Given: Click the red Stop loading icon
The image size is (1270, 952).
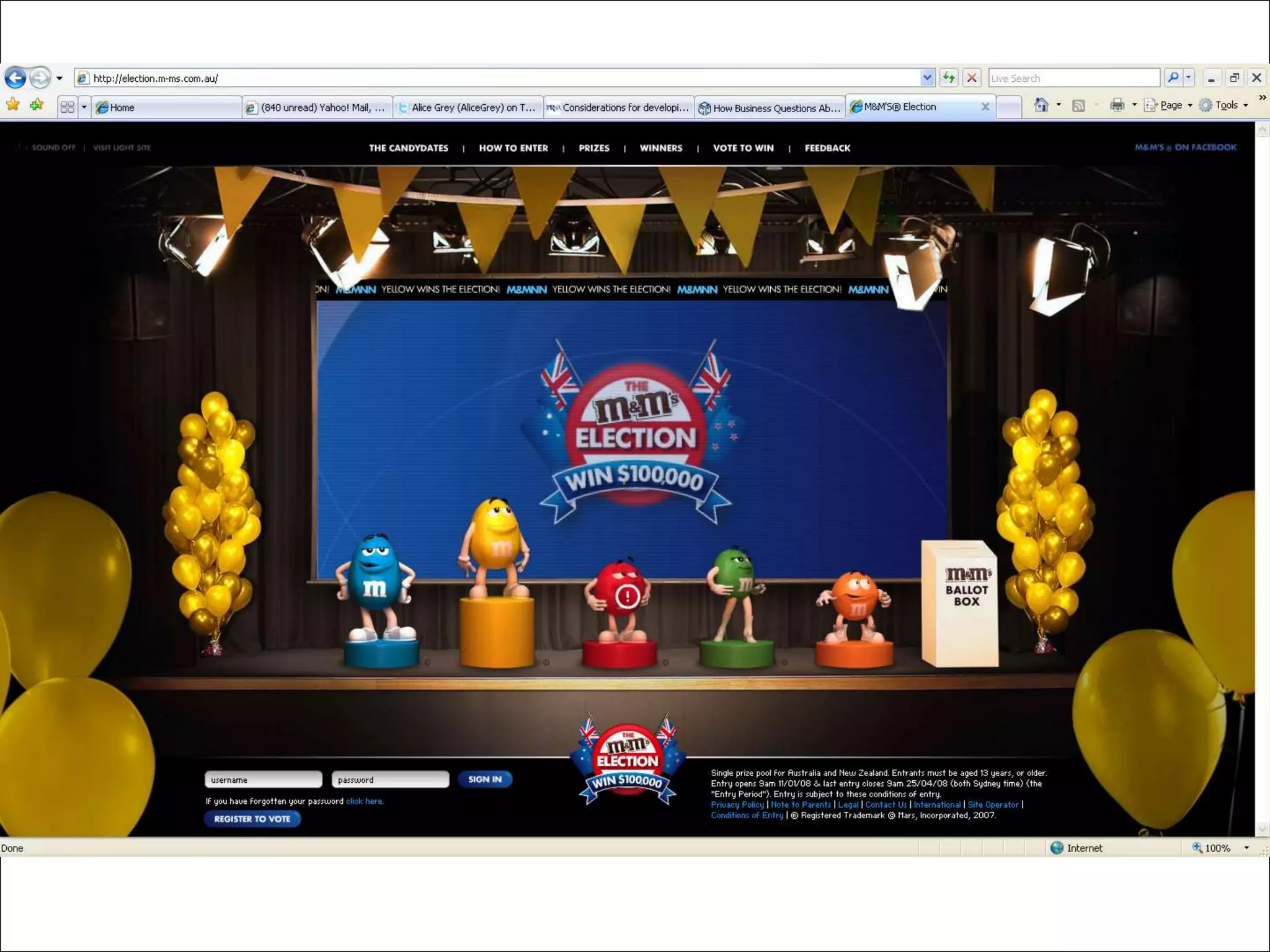Looking at the screenshot, I should [972, 78].
